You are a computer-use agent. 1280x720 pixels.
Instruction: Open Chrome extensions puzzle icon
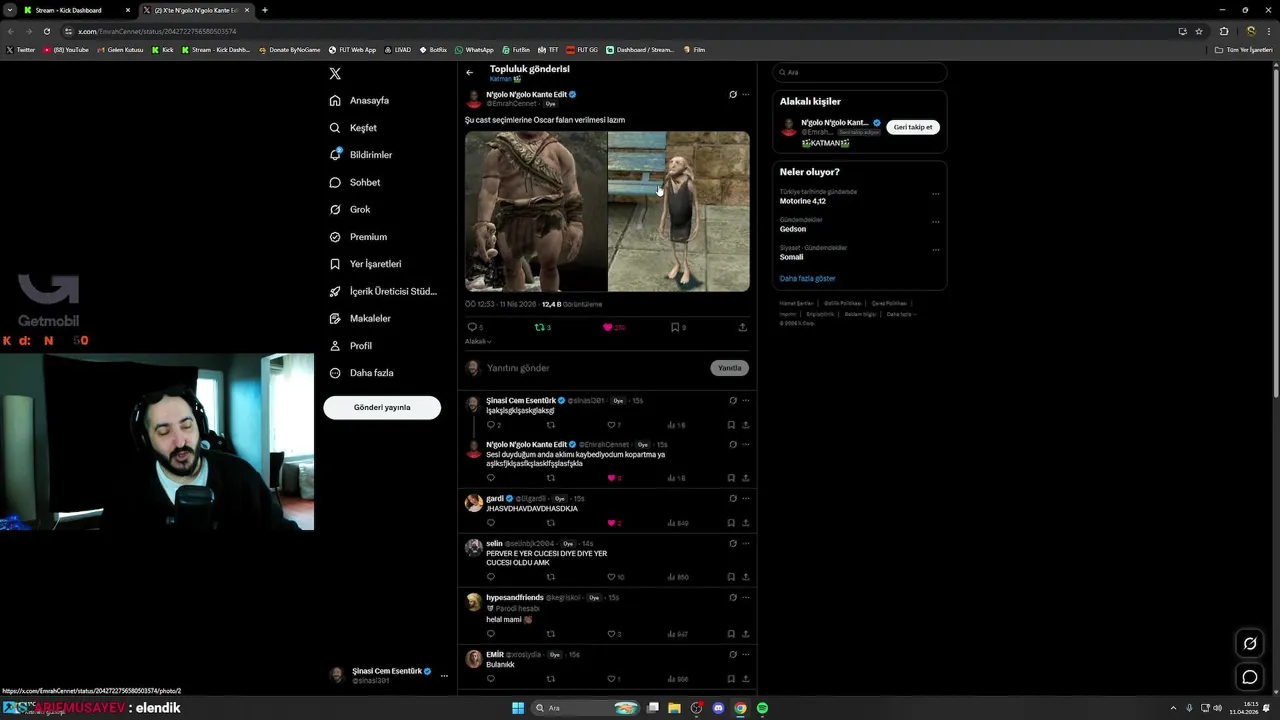(x=1224, y=31)
